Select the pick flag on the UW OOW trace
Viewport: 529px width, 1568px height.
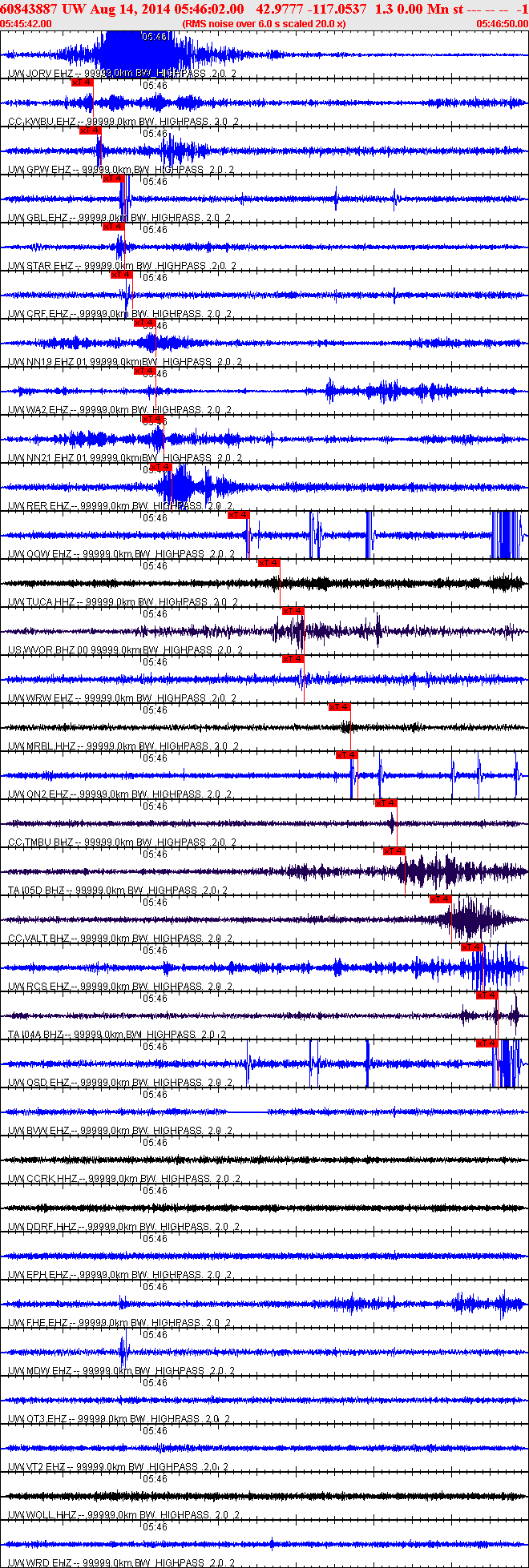[239, 515]
